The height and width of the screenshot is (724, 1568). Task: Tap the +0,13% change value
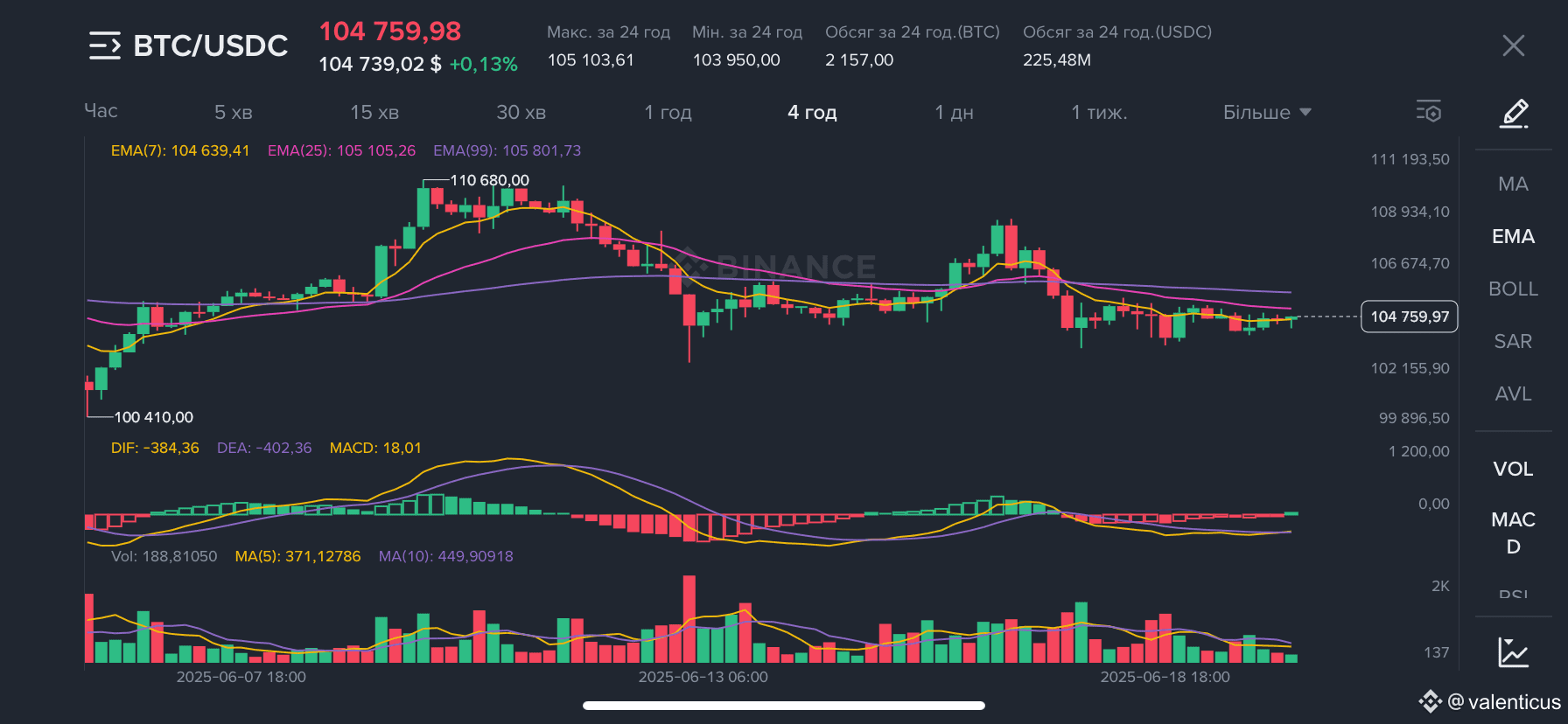coord(483,65)
